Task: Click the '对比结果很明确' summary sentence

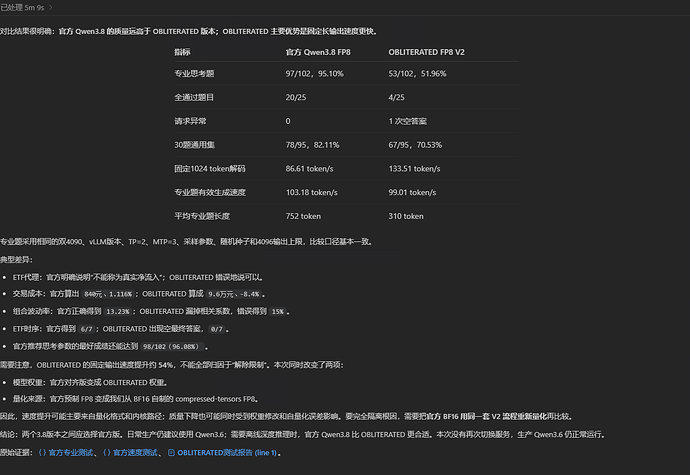Action: [188, 31]
